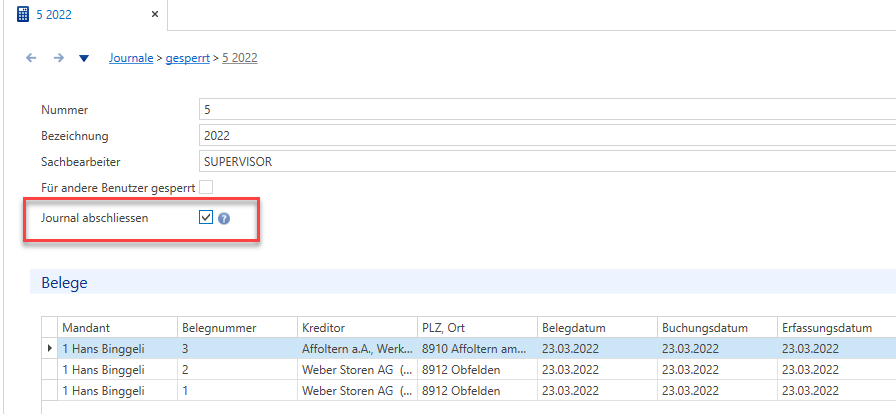The height and width of the screenshot is (414, 896).
Task: Sort by the PLZ, Ort column header
Action: click(x=477, y=328)
